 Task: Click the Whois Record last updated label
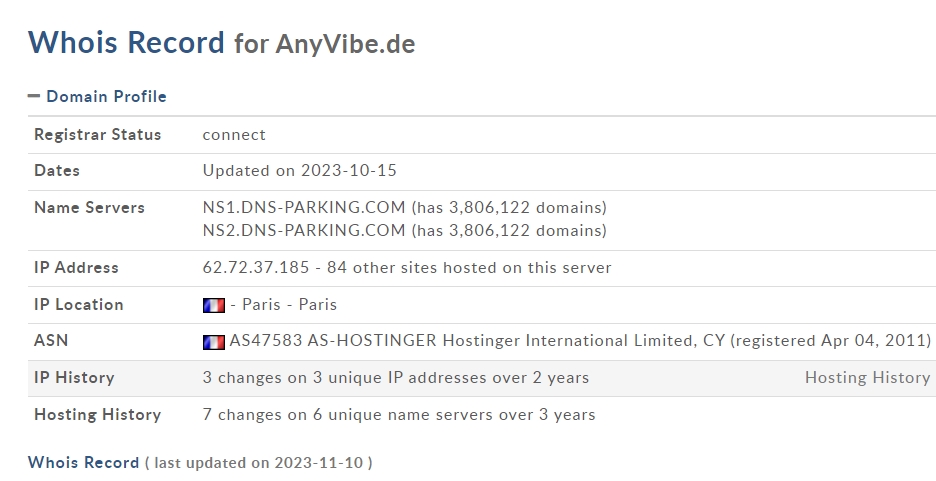pyautogui.click(x=200, y=462)
